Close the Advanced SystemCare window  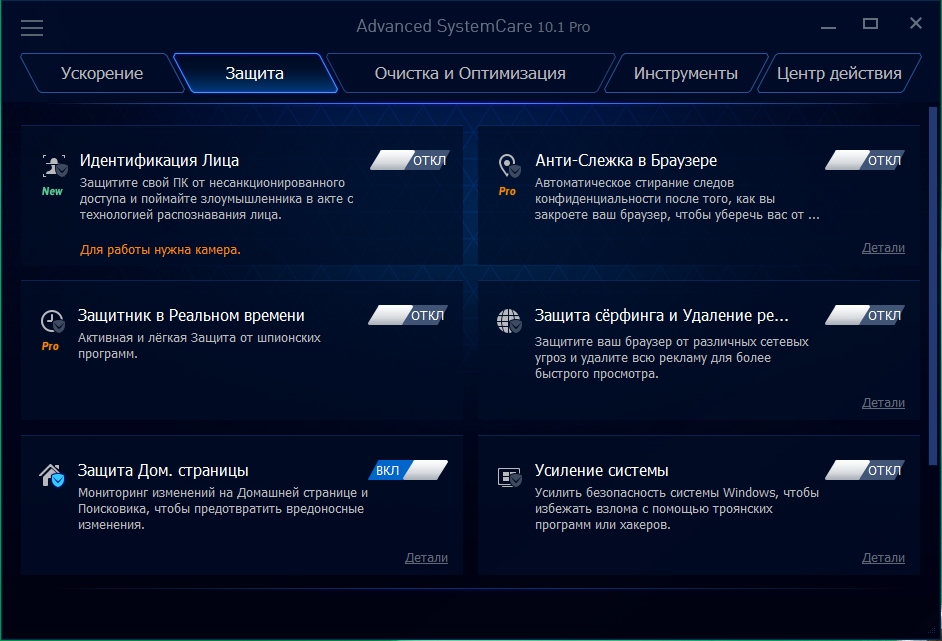click(x=916, y=23)
